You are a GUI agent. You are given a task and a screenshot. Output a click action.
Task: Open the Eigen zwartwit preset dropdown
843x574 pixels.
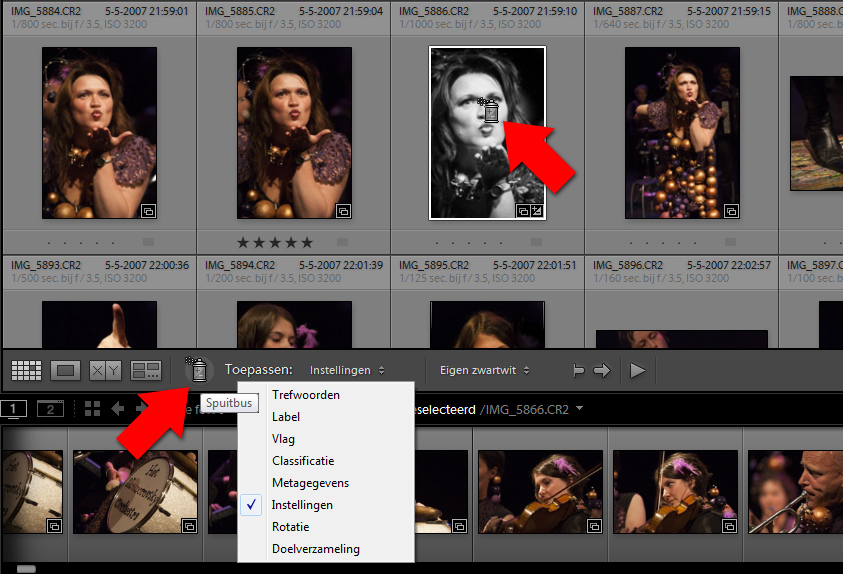484,371
